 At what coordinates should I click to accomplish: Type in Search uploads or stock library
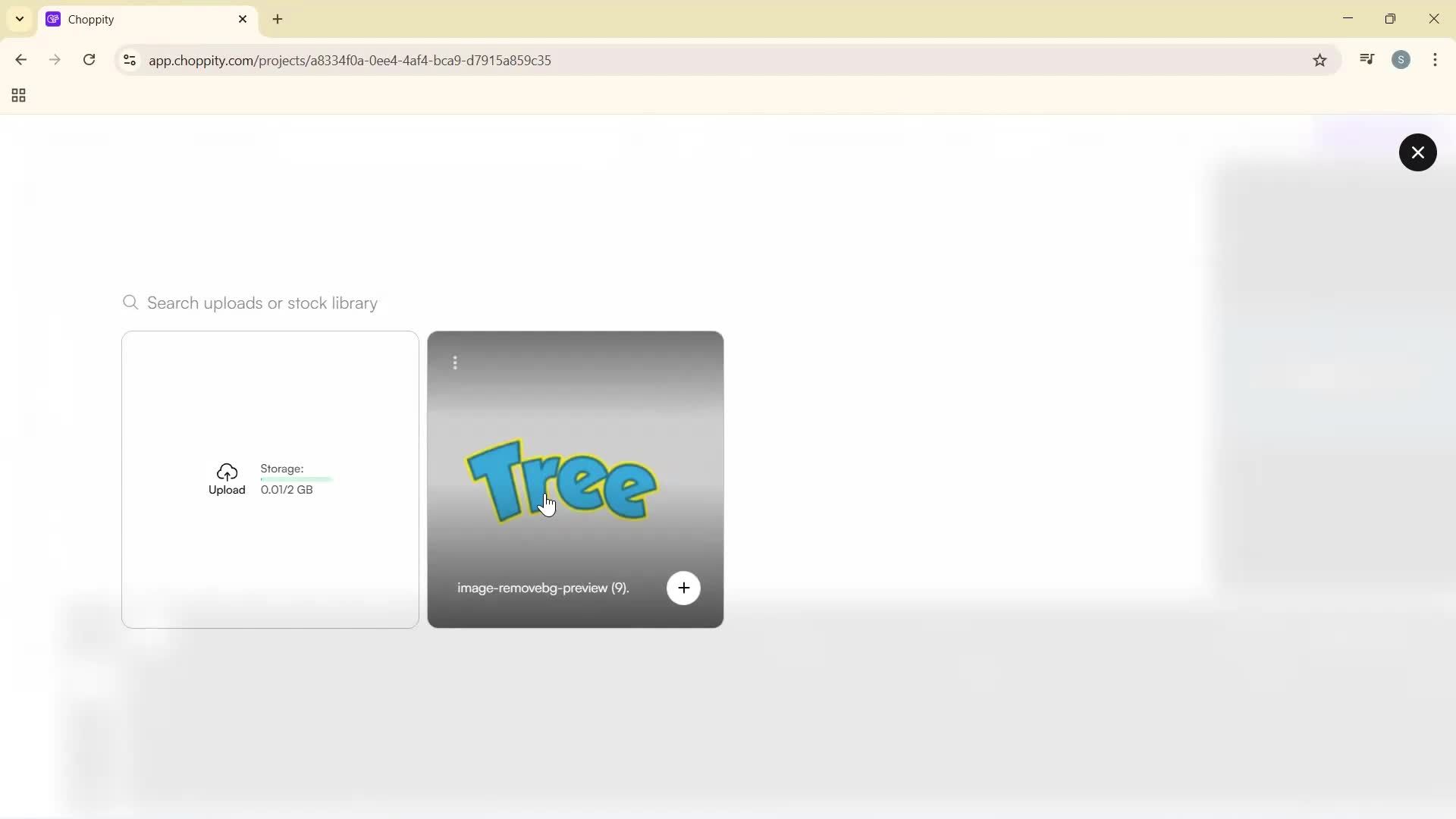point(262,303)
